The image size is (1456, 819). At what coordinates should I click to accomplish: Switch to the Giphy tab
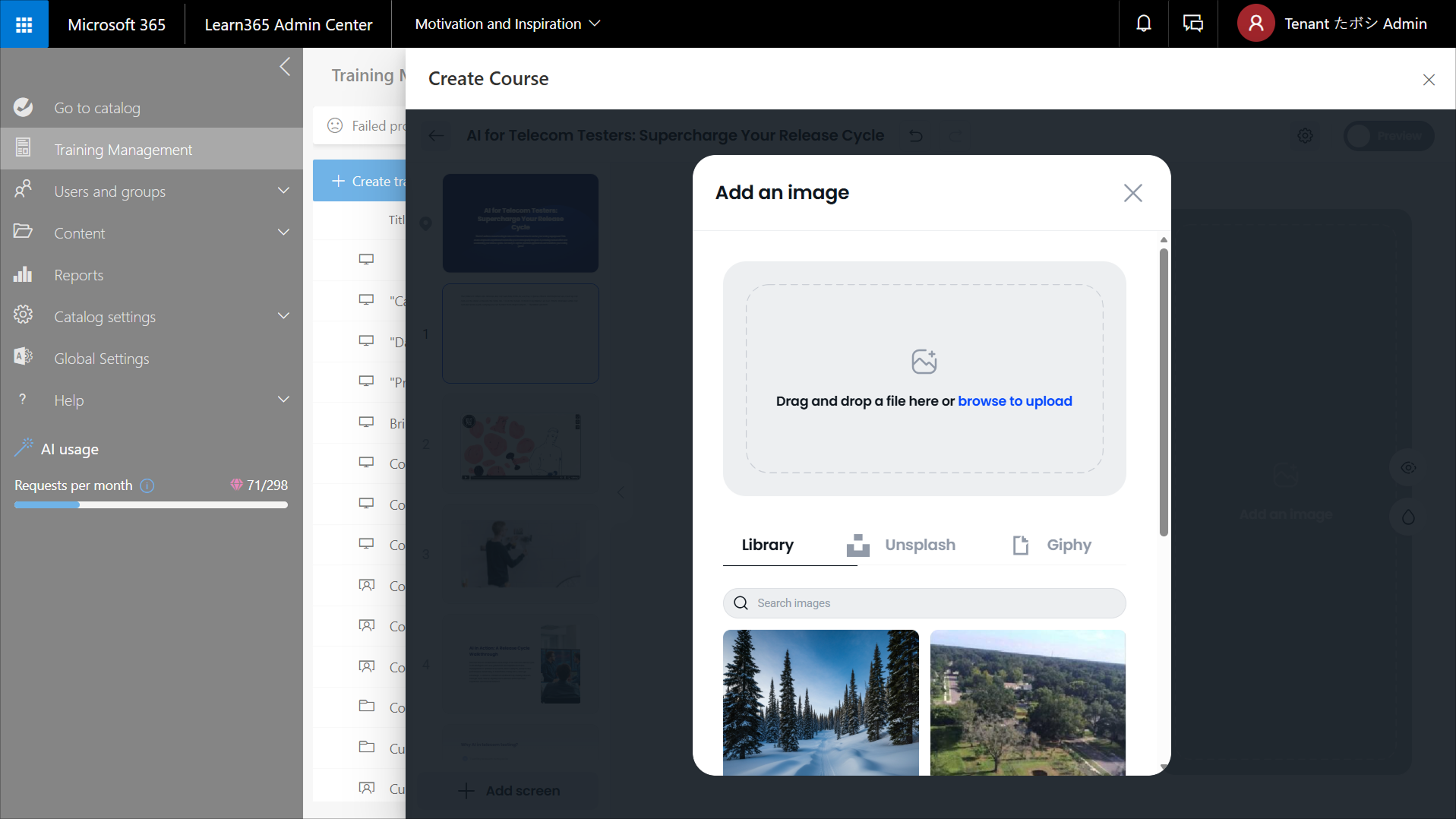[1052, 545]
